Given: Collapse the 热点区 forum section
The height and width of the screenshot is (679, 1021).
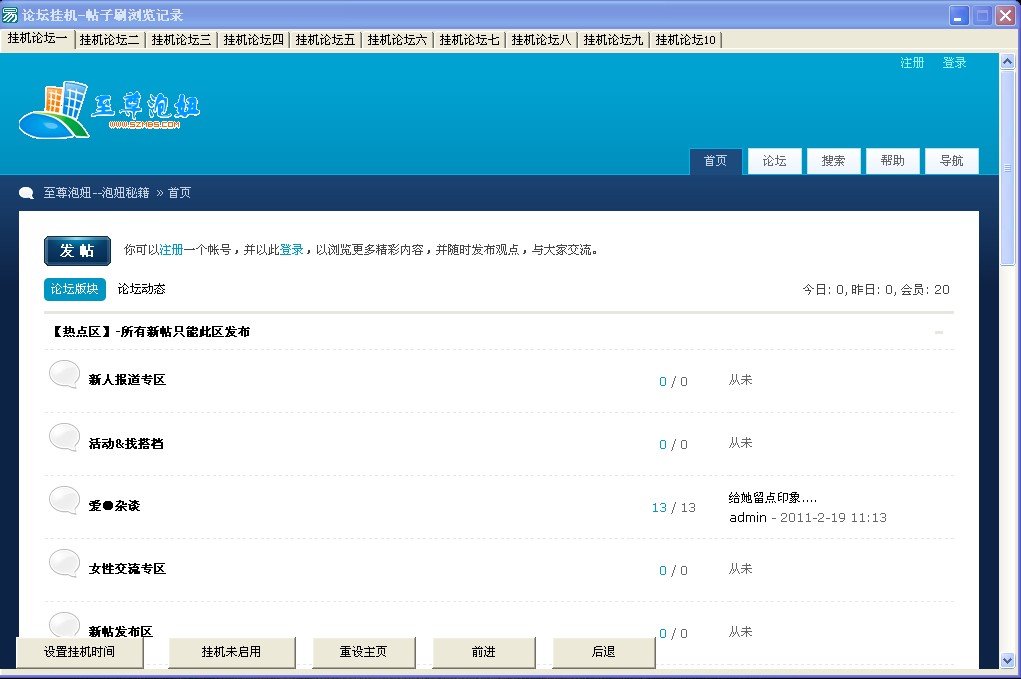Looking at the screenshot, I should pos(939,332).
